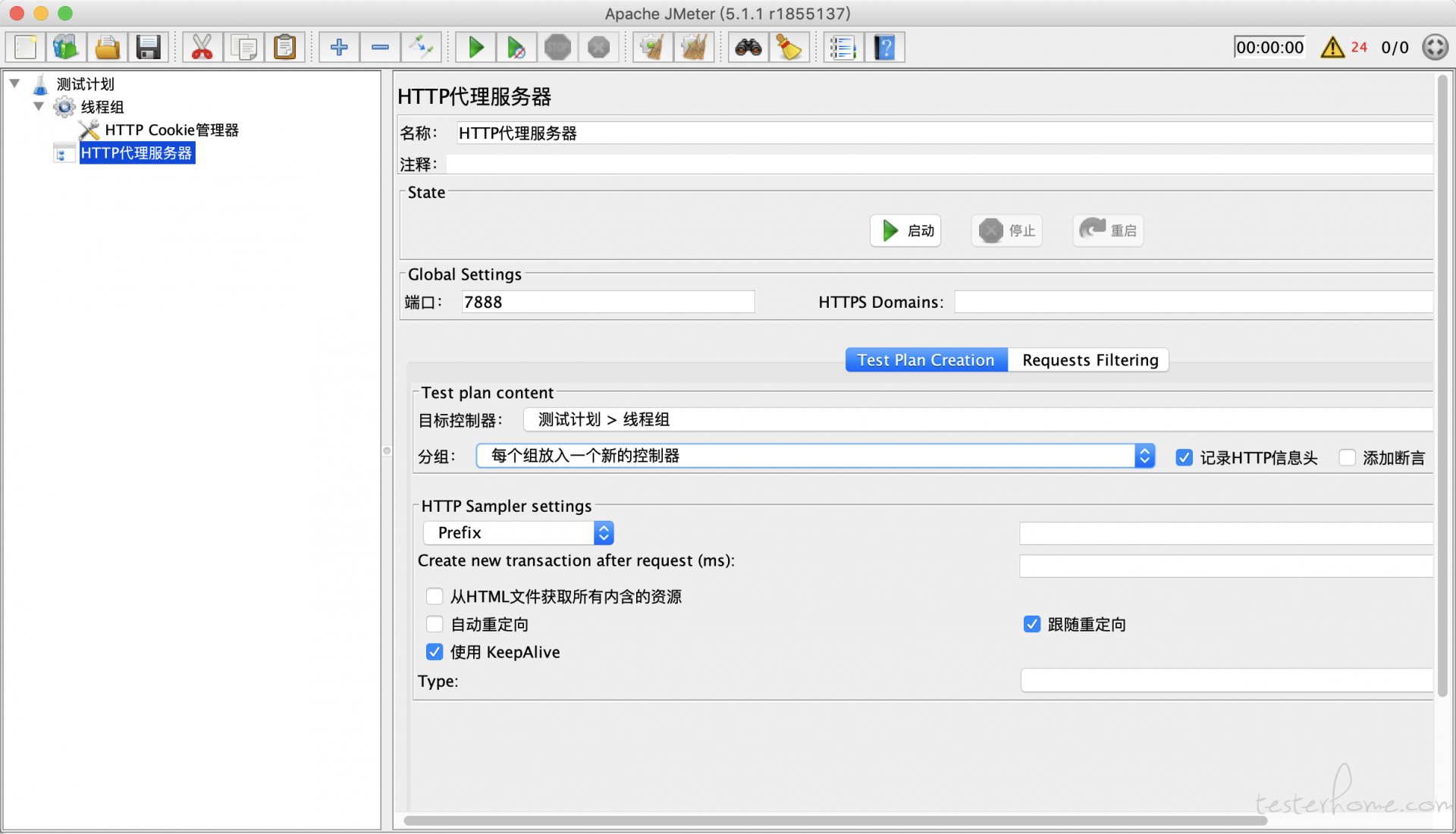Image resolution: width=1456 pixels, height=834 pixels.
Task: Open the 目标控制器 dropdown
Action: point(977,419)
